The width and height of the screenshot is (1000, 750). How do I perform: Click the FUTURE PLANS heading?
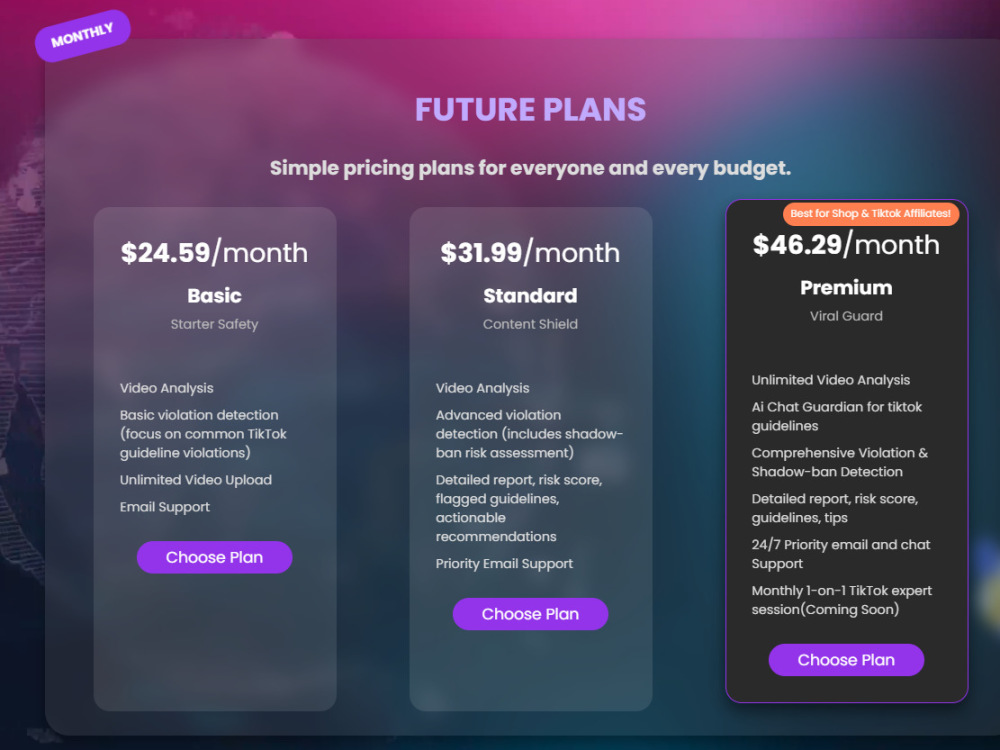531,110
